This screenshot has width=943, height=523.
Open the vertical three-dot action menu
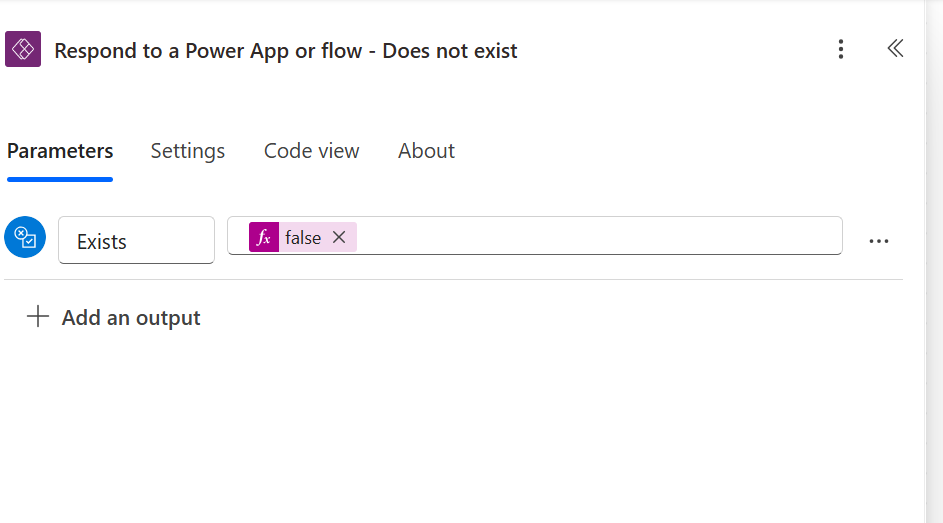pos(841,49)
